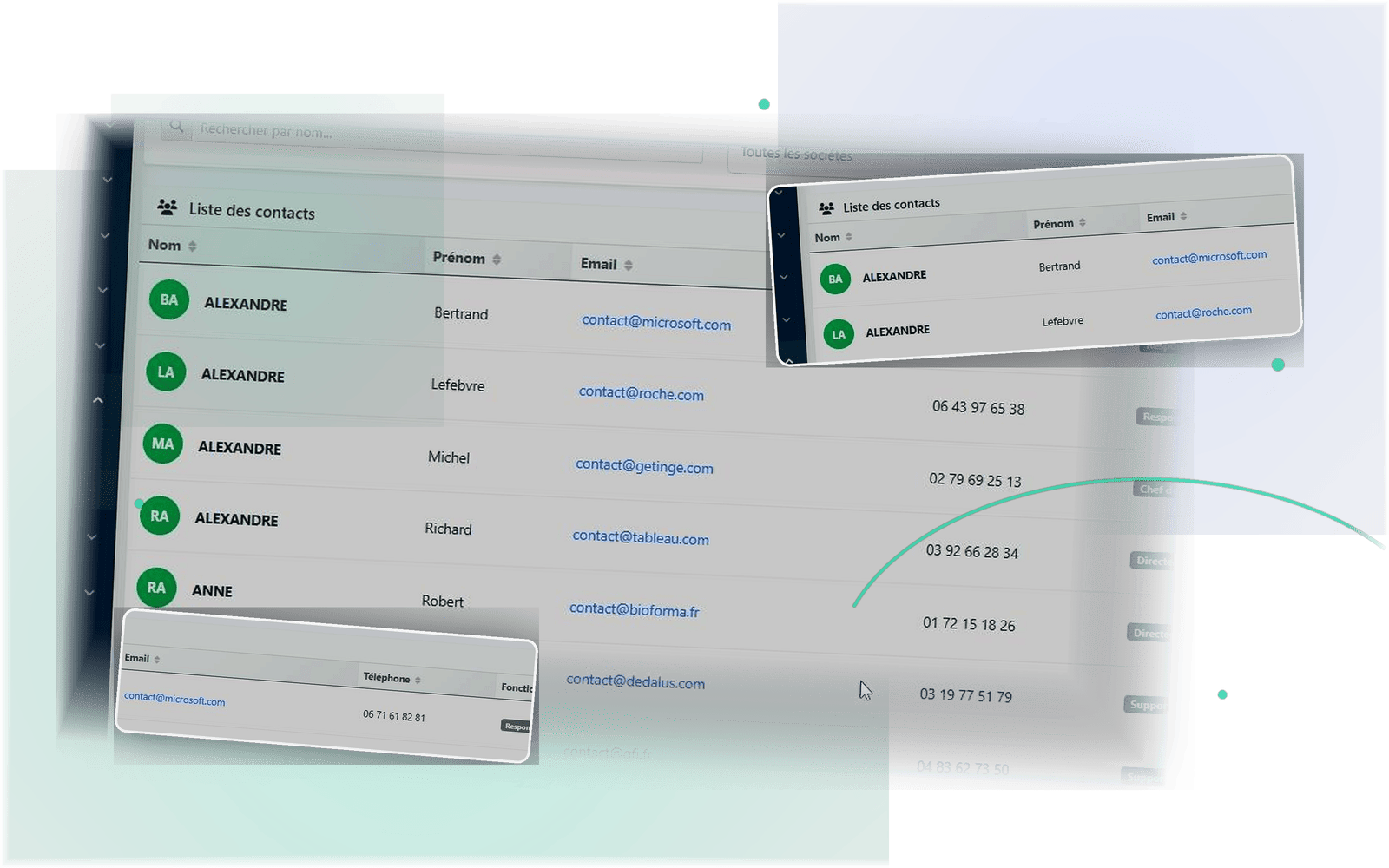Sort by Téléphone in the bottom-left inset card
Image resolution: width=1389 pixels, height=868 pixels.
392,678
